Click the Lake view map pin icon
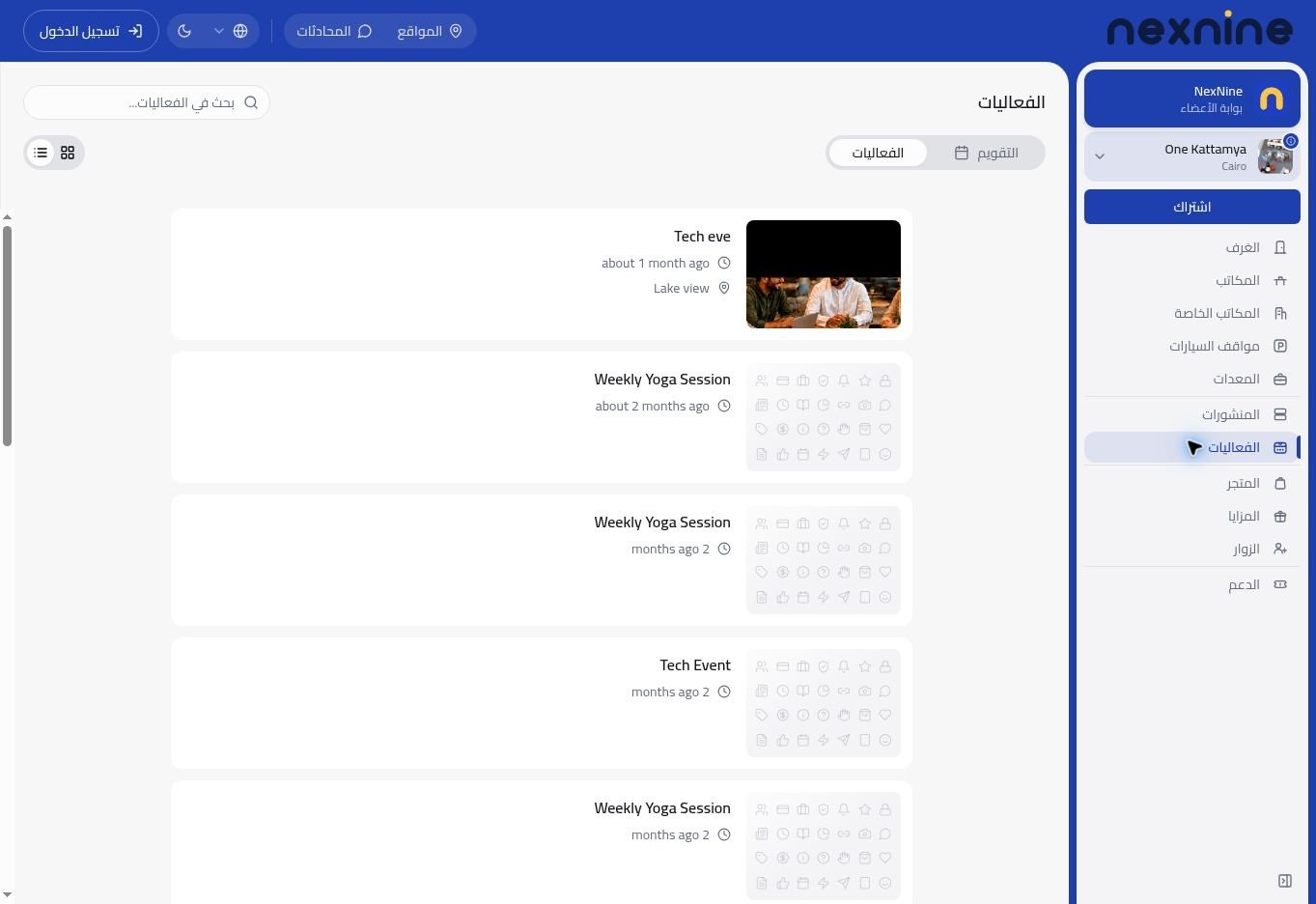Image resolution: width=1316 pixels, height=904 pixels. [x=724, y=288]
